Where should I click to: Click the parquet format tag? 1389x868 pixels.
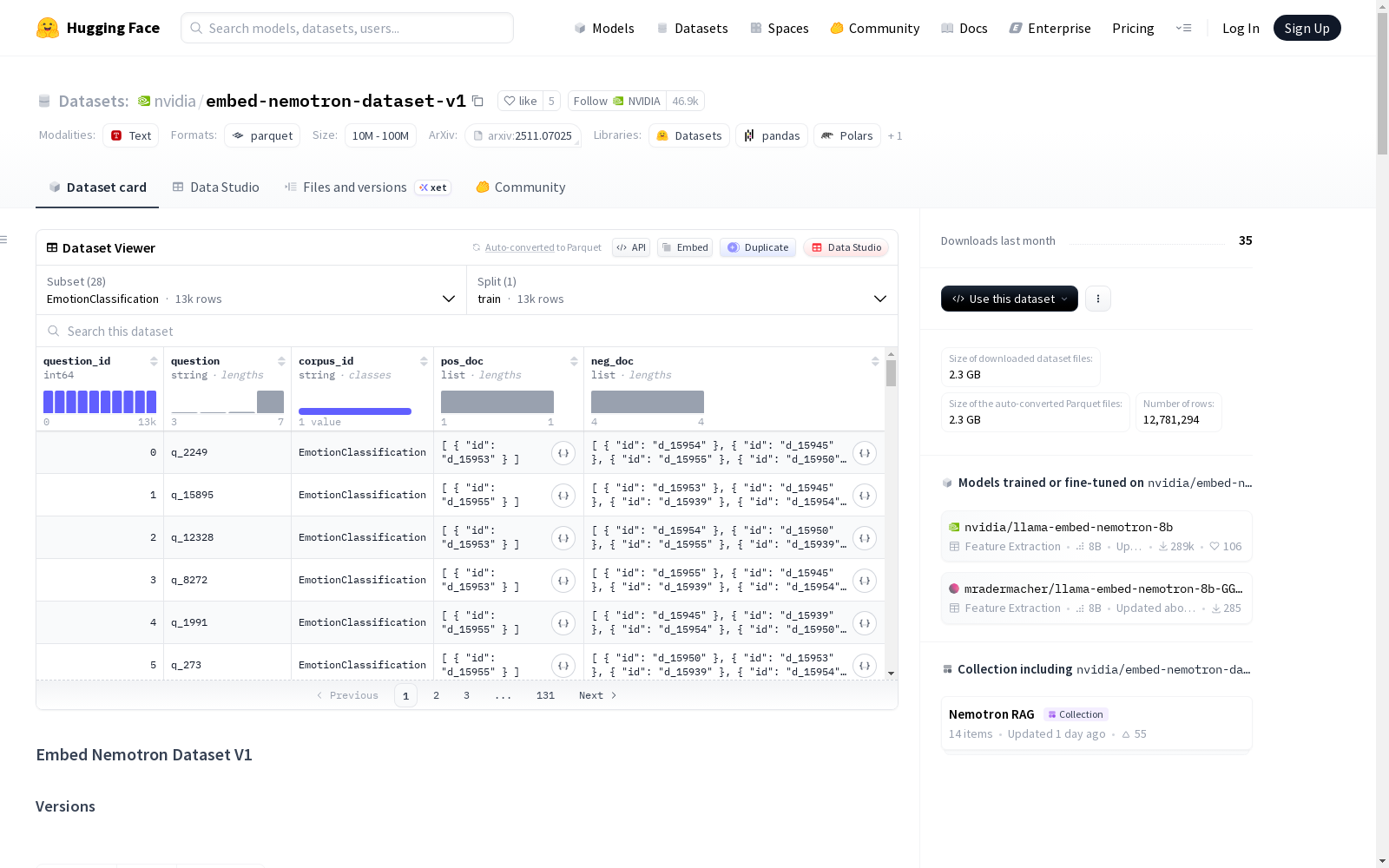point(262,135)
